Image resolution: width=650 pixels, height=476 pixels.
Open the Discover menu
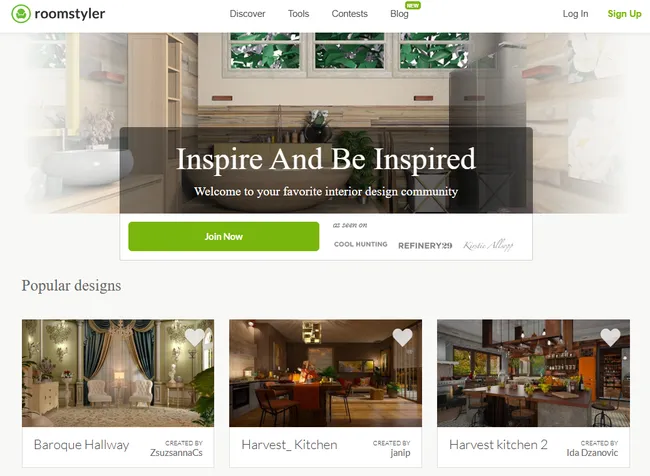coord(247,14)
